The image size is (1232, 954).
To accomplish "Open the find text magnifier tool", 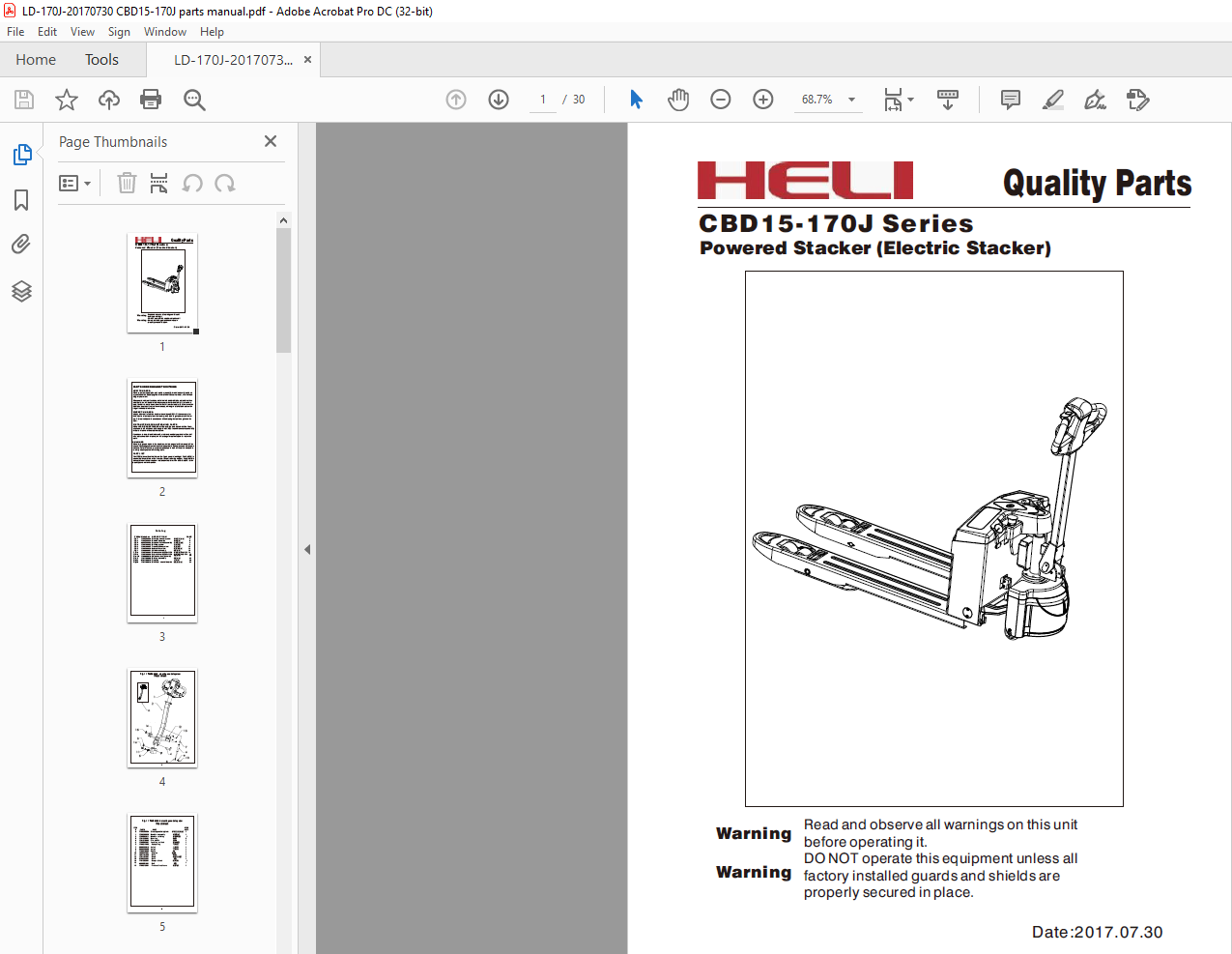I will pos(194,100).
